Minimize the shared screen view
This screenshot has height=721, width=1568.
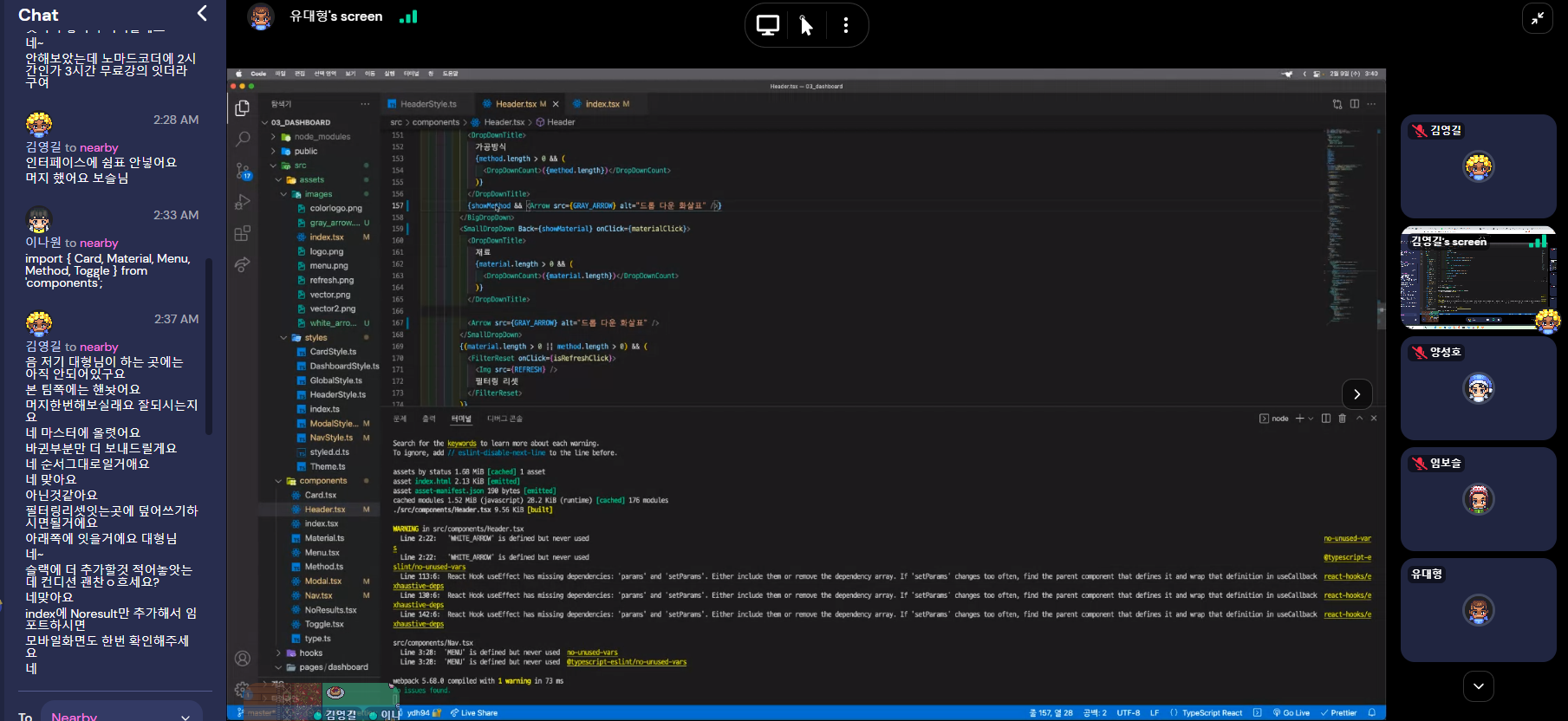tap(1537, 18)
